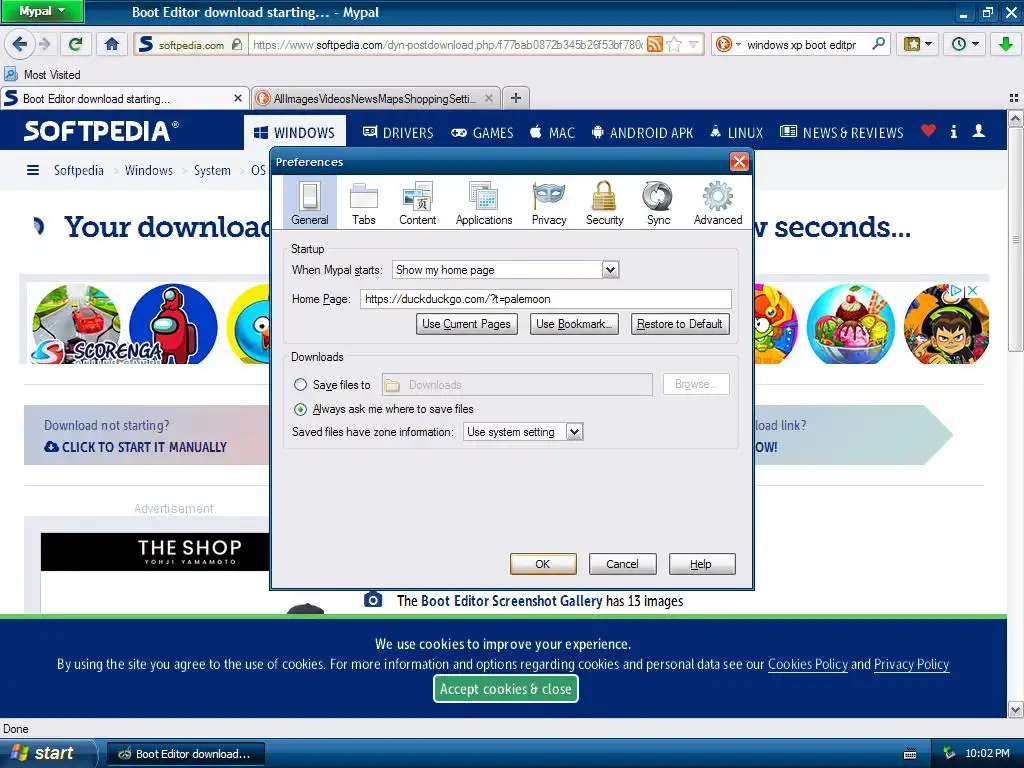Open the Sync preferences pane

658,203
